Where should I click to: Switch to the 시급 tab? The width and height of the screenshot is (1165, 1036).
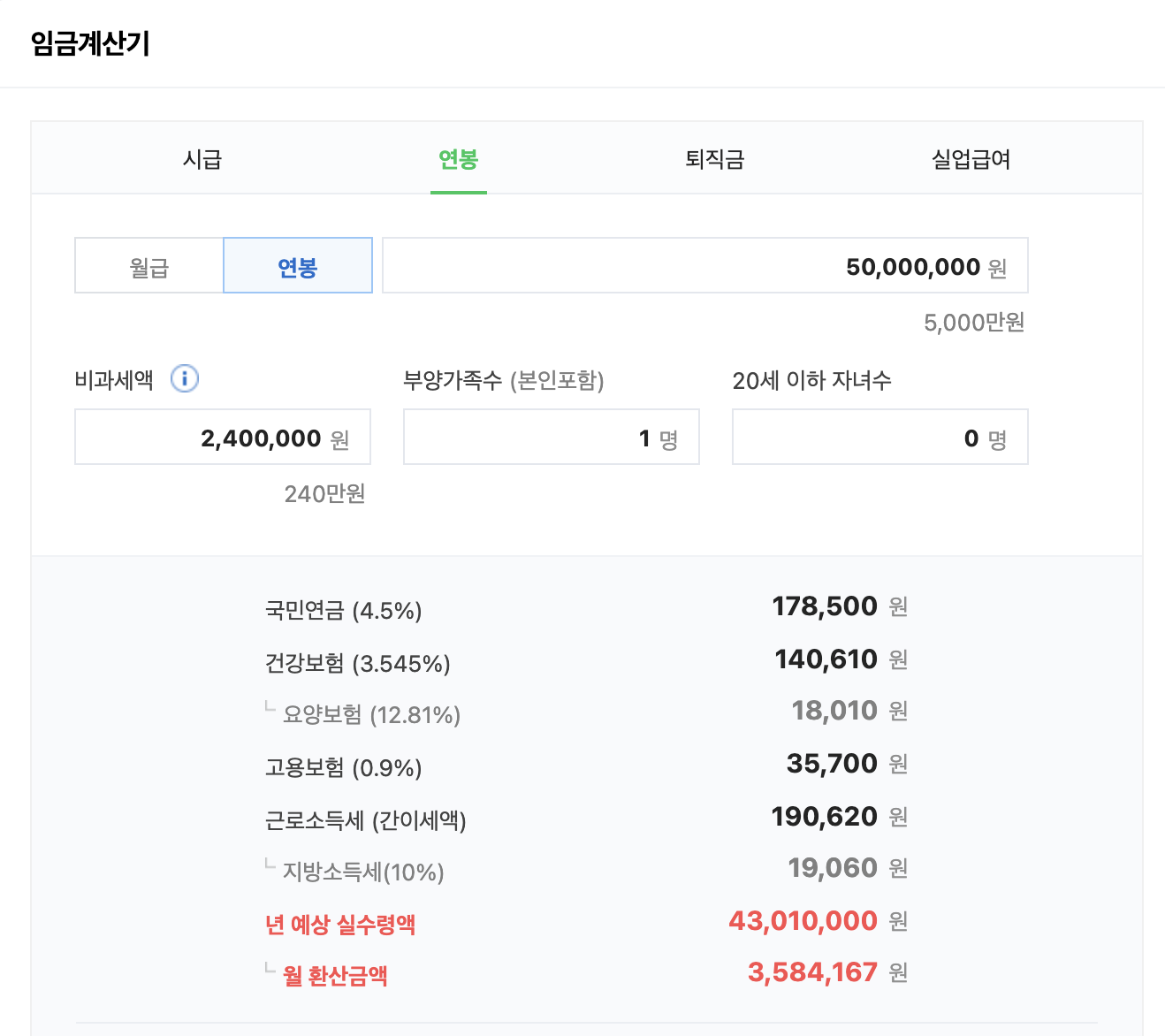202,159
